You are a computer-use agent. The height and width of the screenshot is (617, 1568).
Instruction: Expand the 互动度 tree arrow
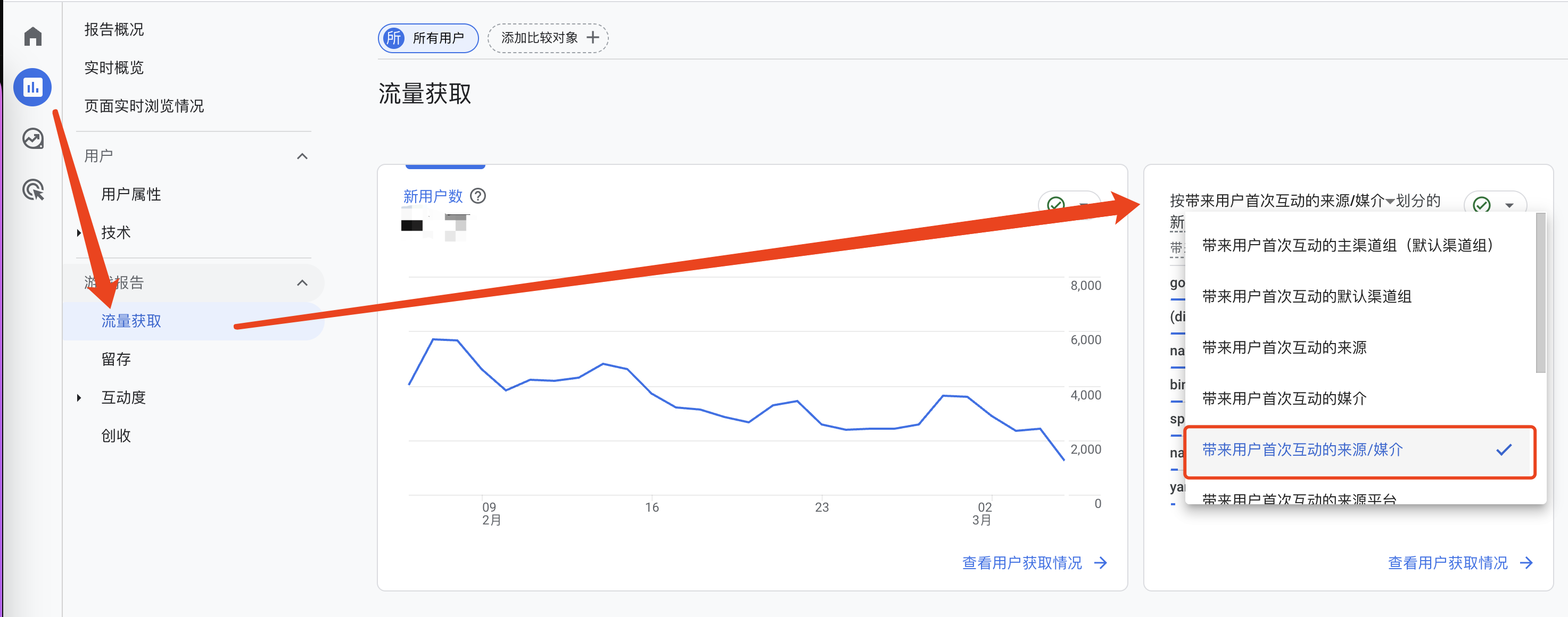point(79,398)
